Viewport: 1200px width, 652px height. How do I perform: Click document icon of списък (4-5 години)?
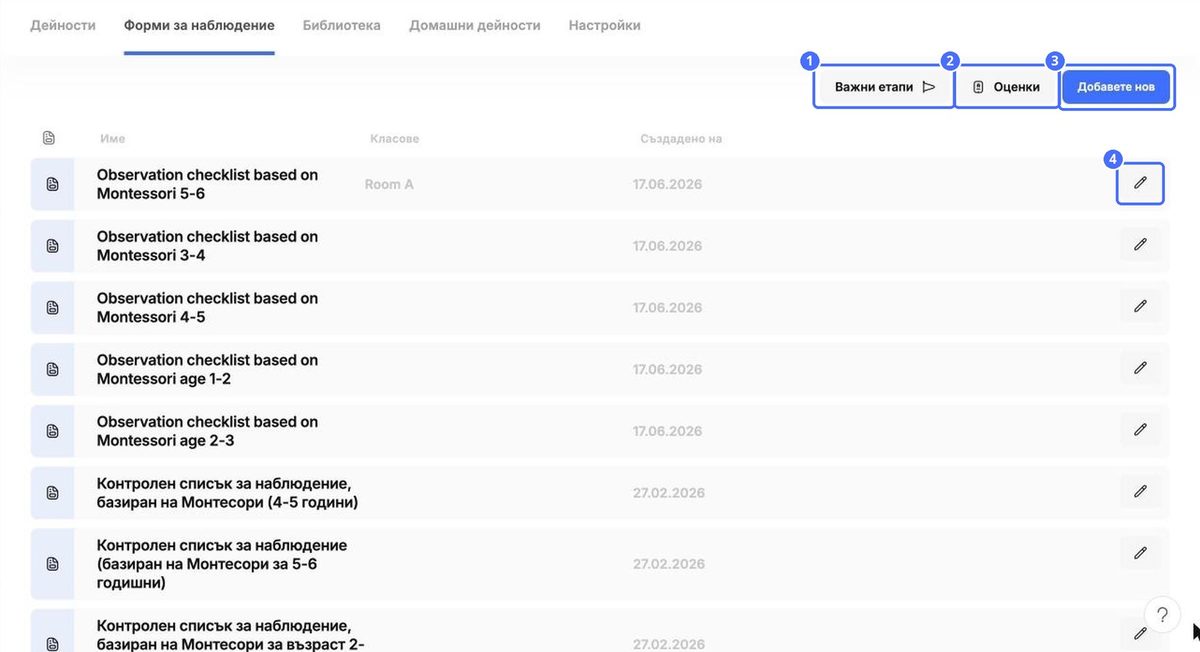[x=52, y=493]
